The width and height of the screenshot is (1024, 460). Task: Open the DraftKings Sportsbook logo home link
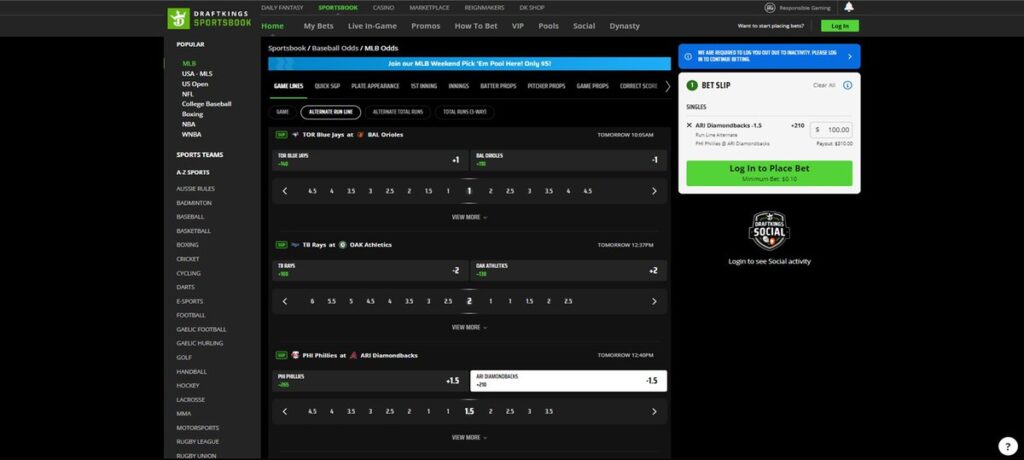pyautogui.click(x=209, y=18)
